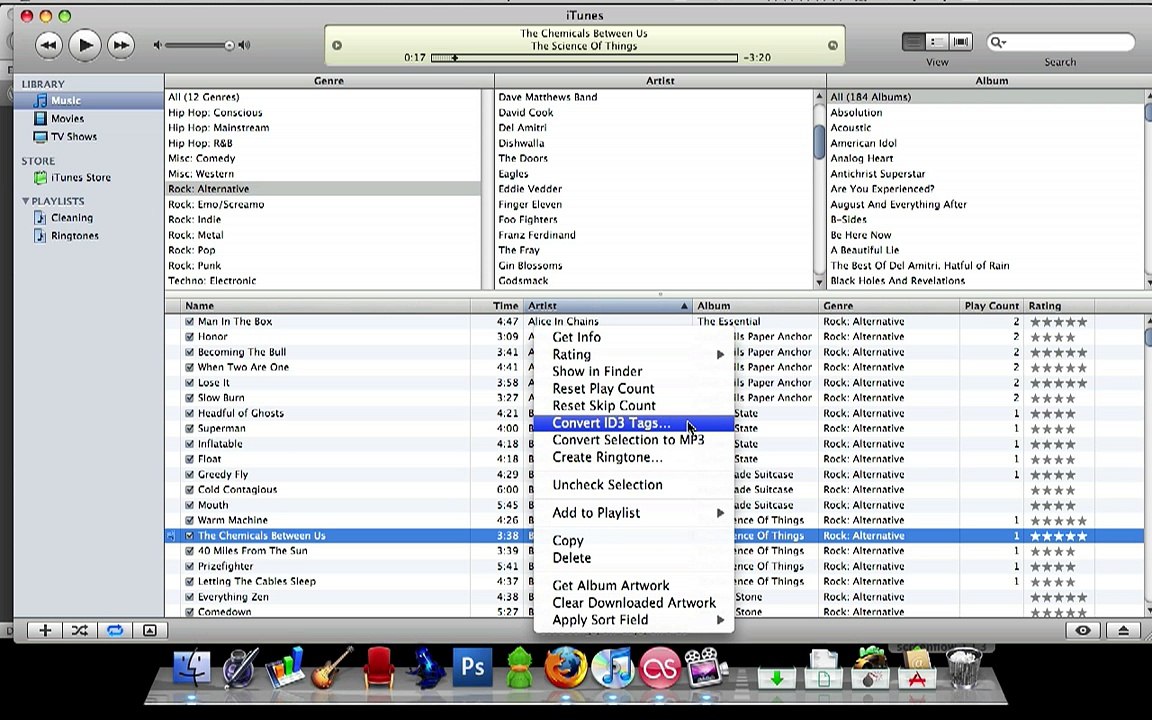Uncheck the Becoming The Bull checkbox
The width and height of the screenshot is (1152, 720).
[x=190, y=352]
